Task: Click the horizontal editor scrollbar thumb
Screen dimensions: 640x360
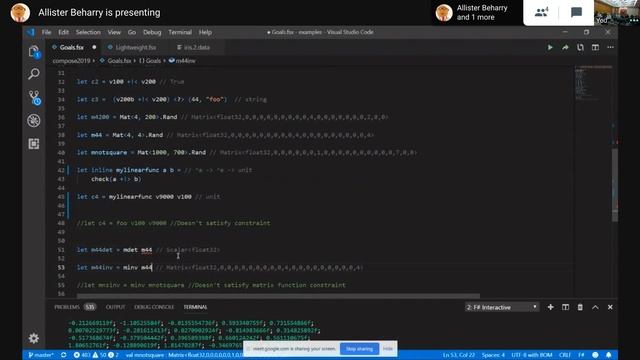Action: (278, 296)
